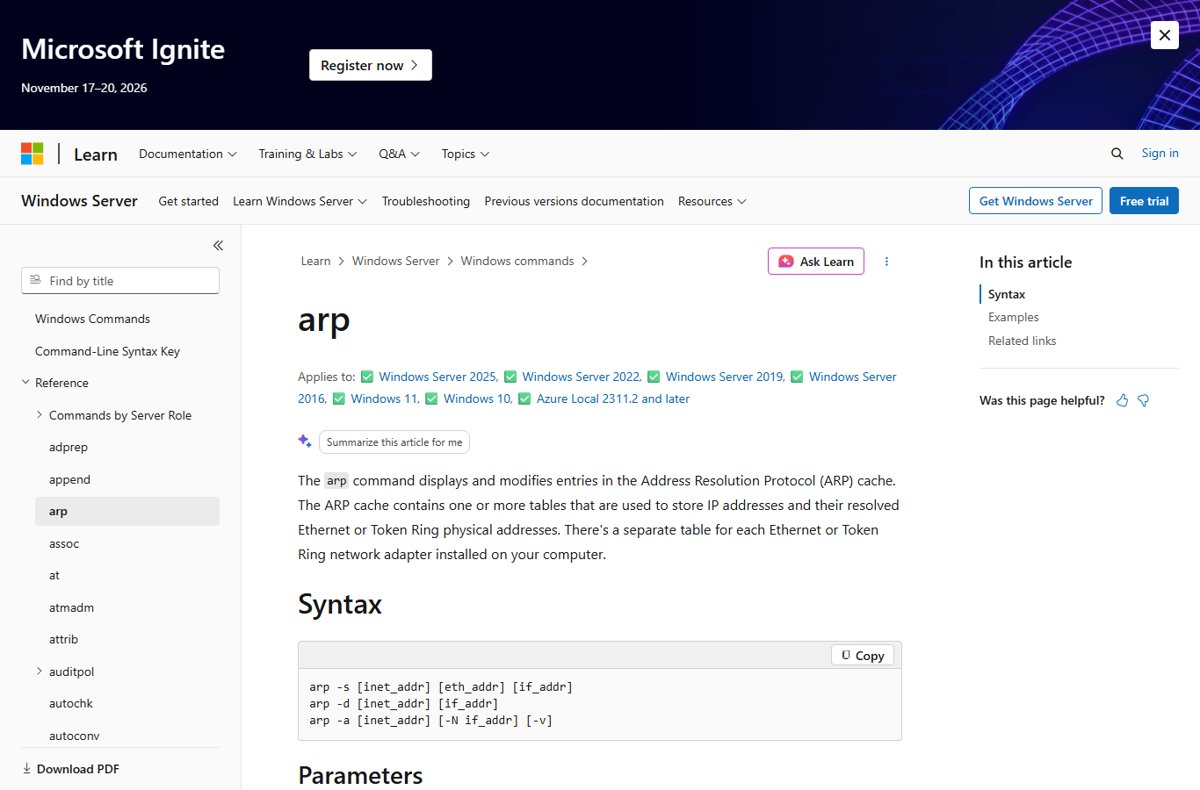Select autoconv in the sidebar
This screenshot has width=1200, height=790.
(74, 735)
